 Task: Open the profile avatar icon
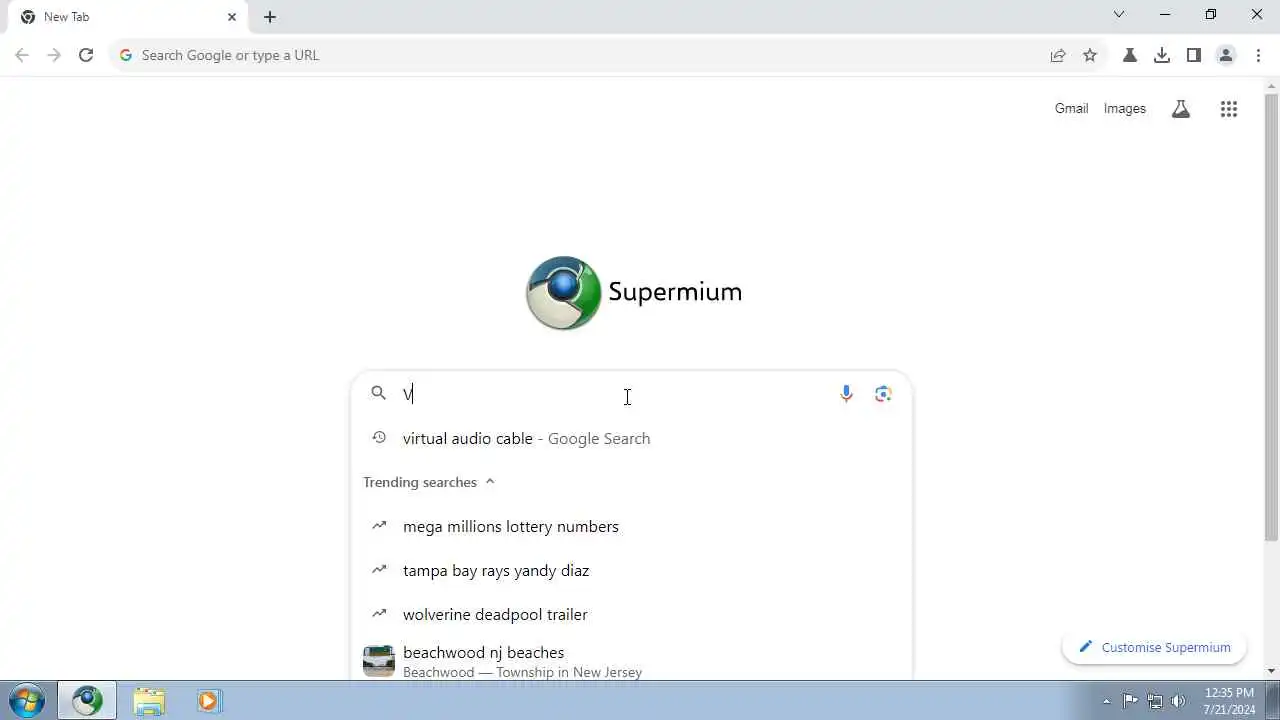coord(1226,55)
